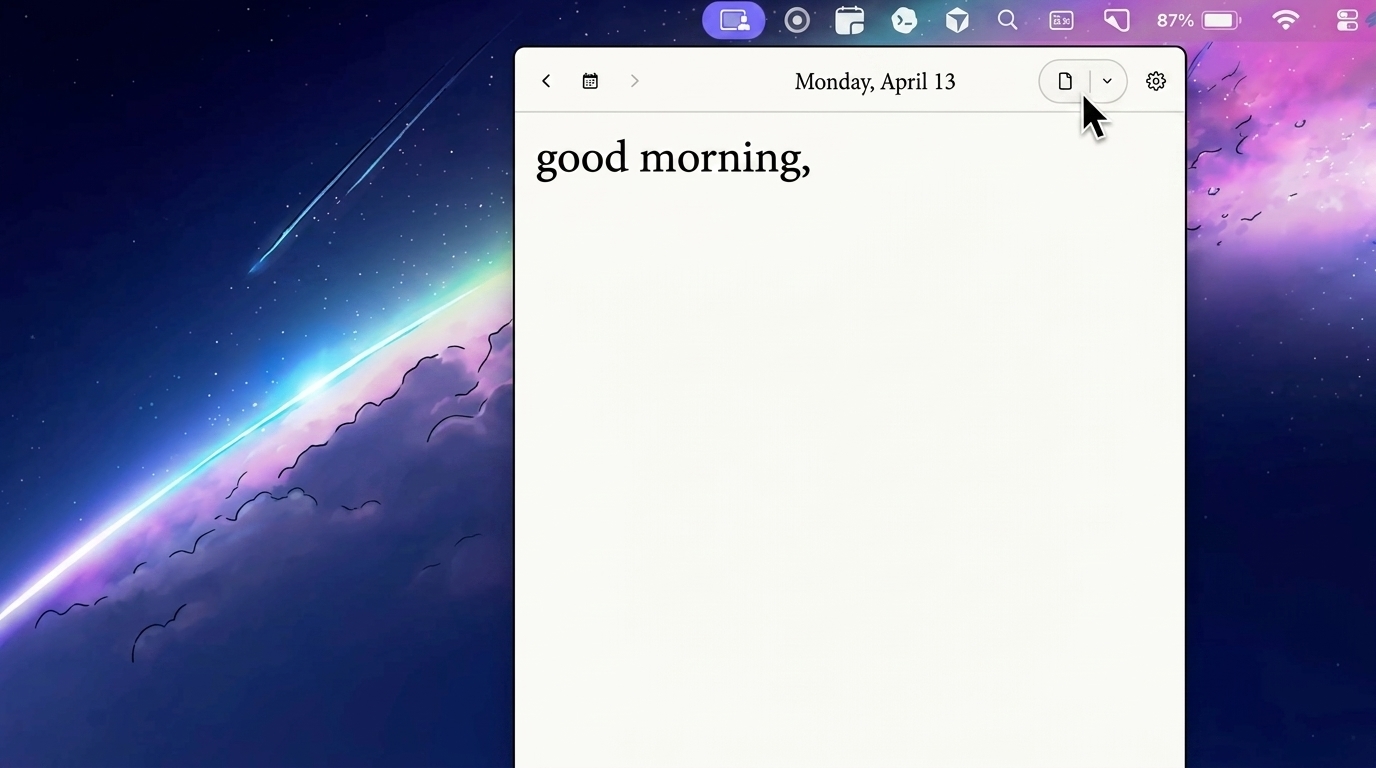
Task: Click the 87% battery percentage text
Action: click(x=1173, y=20)
